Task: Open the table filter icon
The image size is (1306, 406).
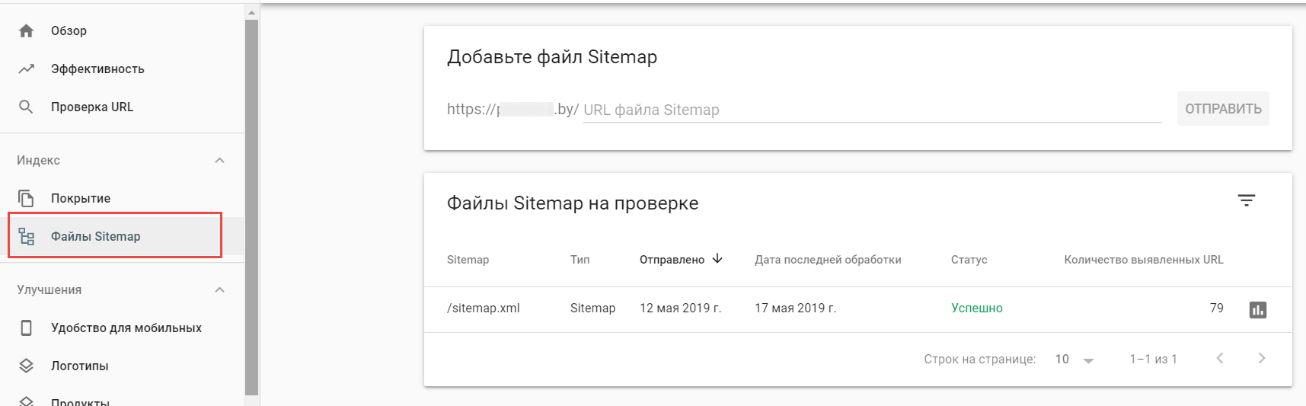Action: (1246, 203)
